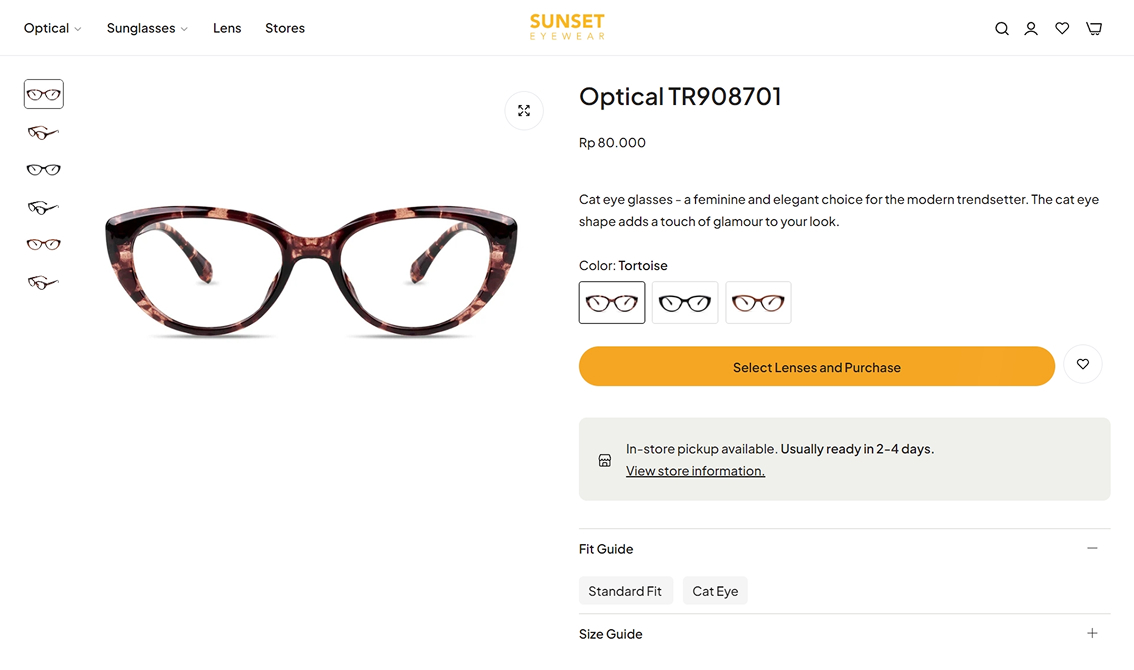
Task: Collapse the Fit Guide section
Action: 1092,549
